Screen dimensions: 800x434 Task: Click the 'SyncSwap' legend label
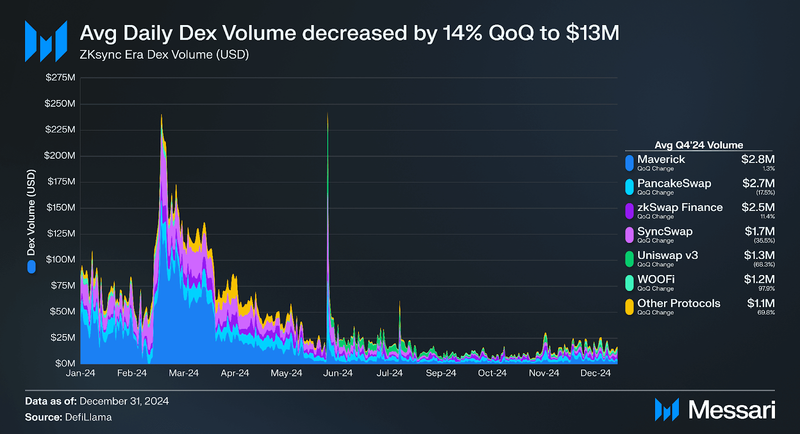click(x=665, y=231)
